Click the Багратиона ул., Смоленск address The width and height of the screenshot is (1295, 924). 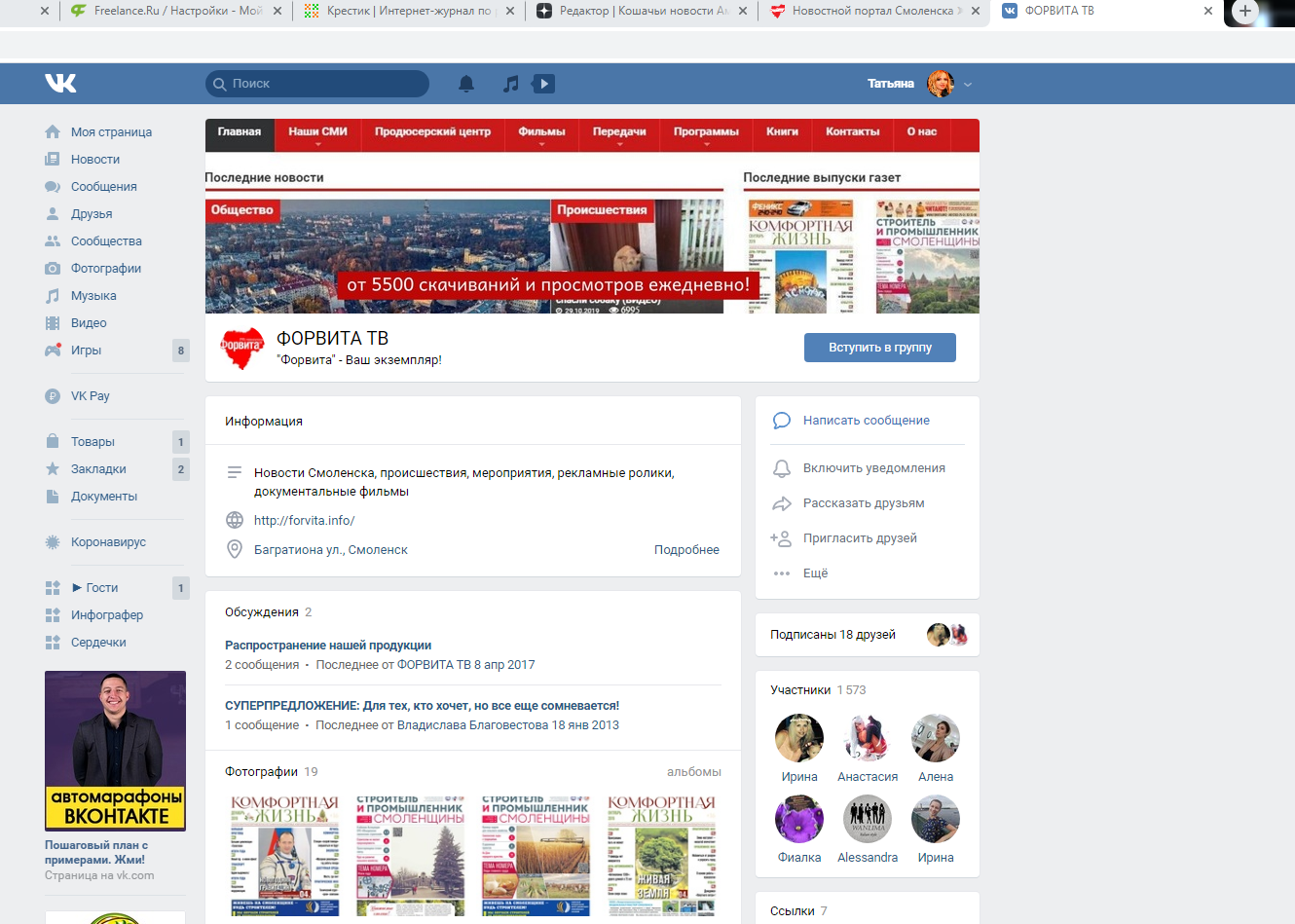(x=331, y=550)
